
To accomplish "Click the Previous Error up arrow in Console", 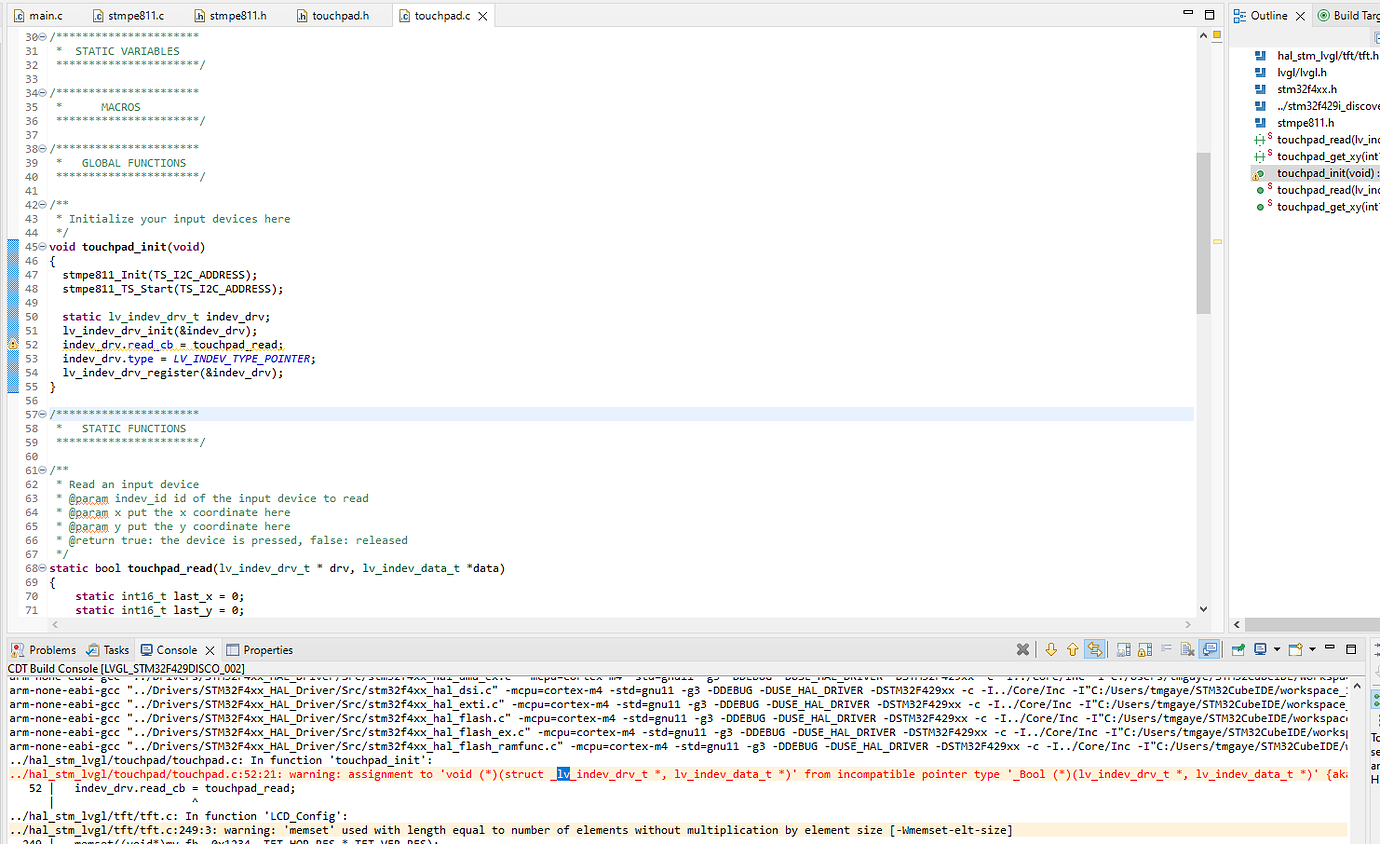I will click(x=1072, y=650).
